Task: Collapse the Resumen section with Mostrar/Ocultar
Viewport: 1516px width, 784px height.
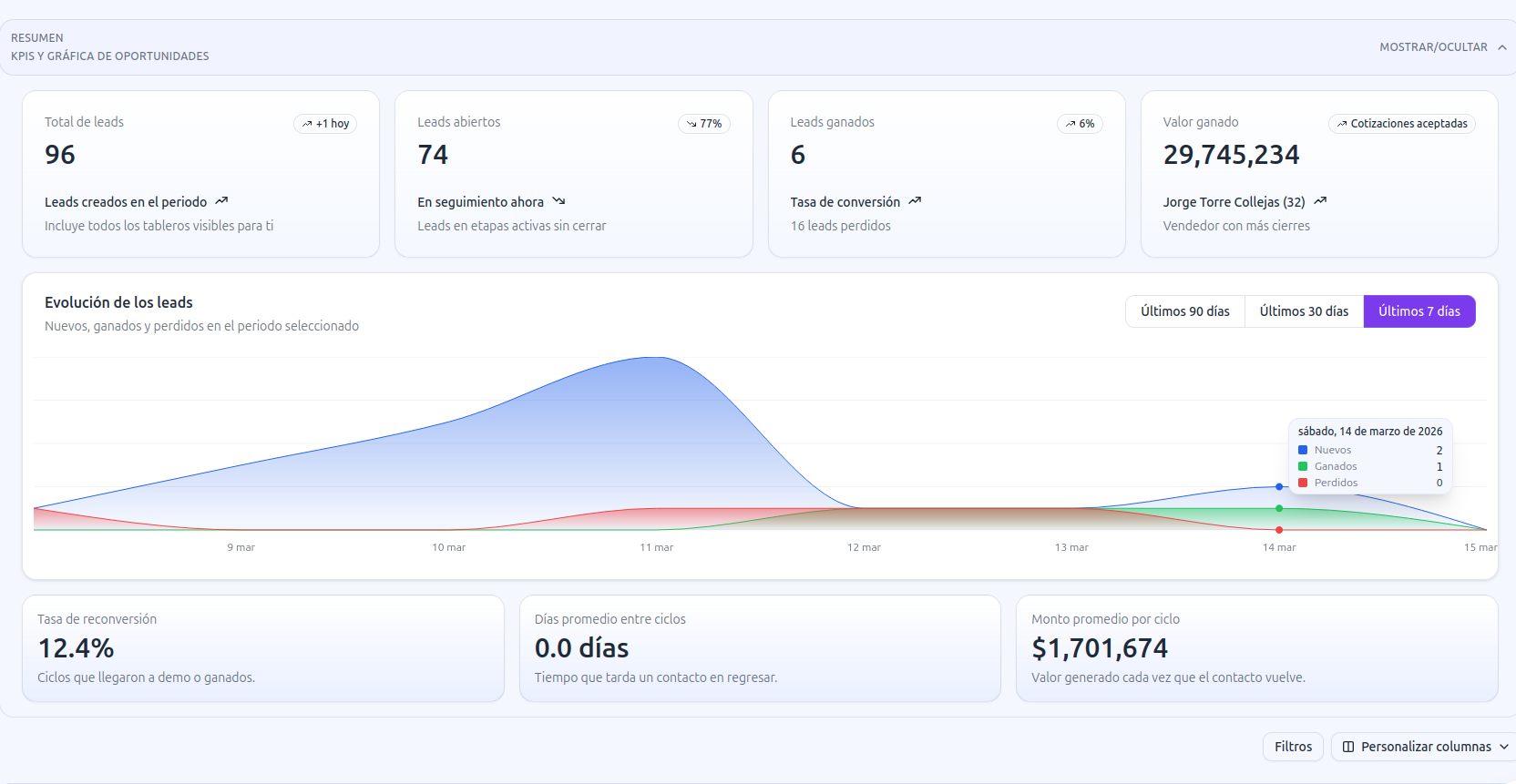Action: point(1433,47)
